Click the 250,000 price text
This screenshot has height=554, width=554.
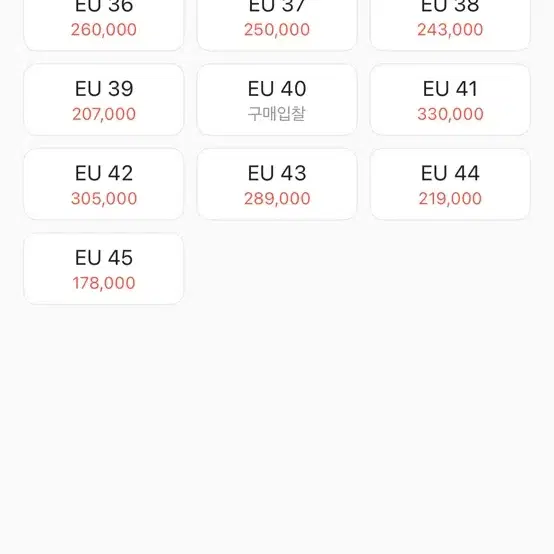277,30
